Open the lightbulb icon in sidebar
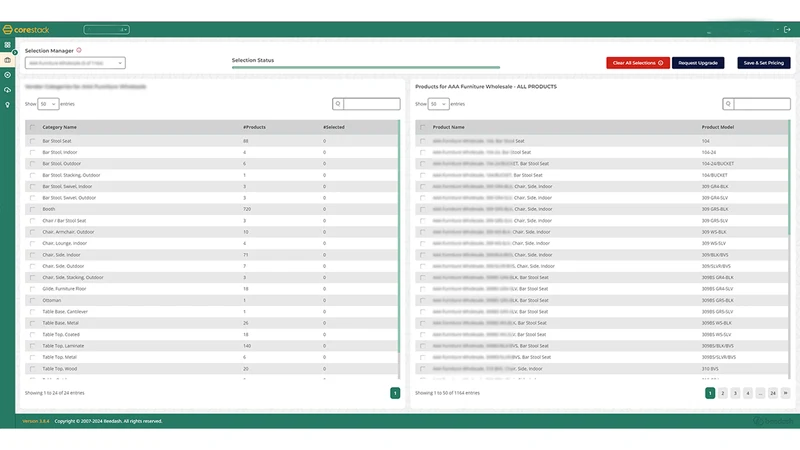 (x=7, y=105)
